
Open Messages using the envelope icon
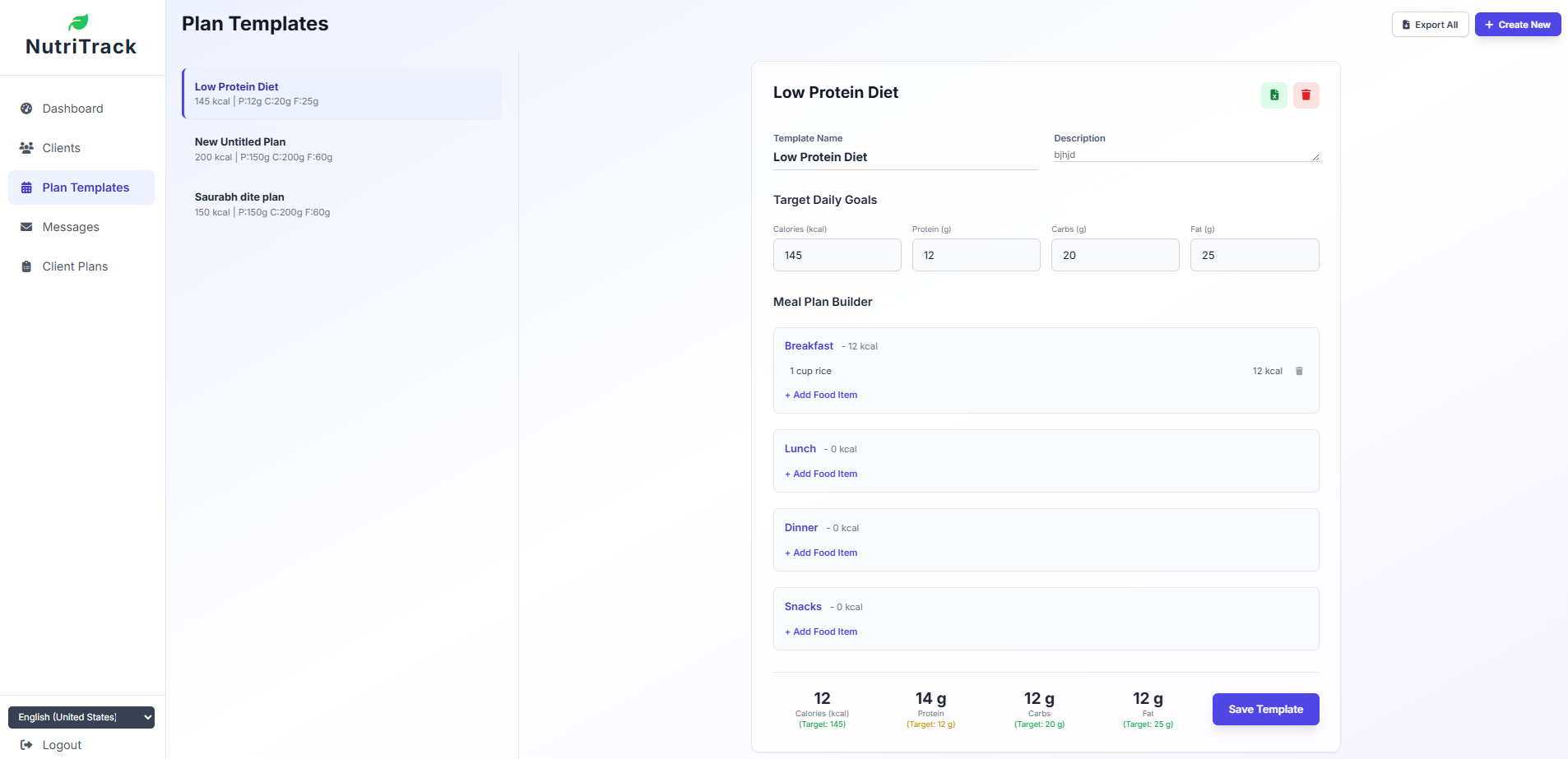26,226
